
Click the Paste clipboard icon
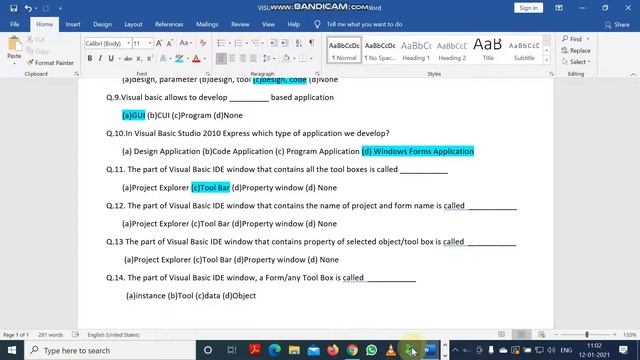coord(14,43)
